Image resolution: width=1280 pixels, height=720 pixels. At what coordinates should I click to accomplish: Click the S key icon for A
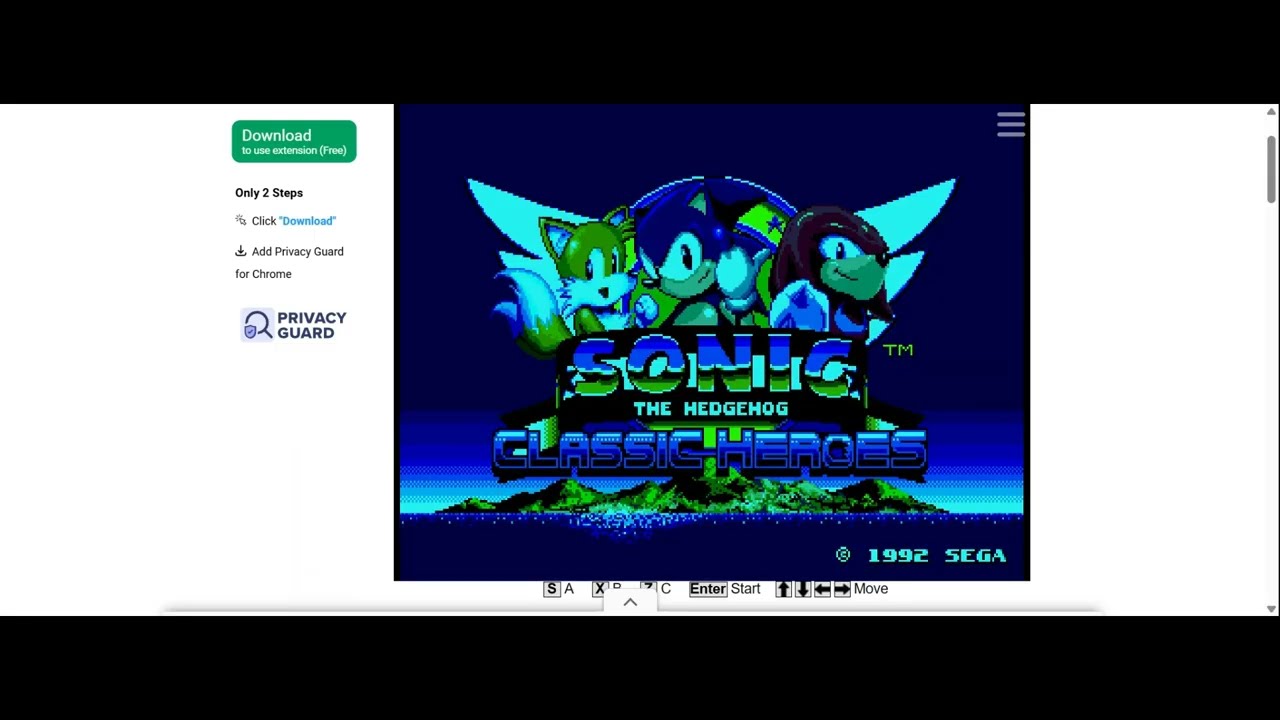(x=551, y=589)
